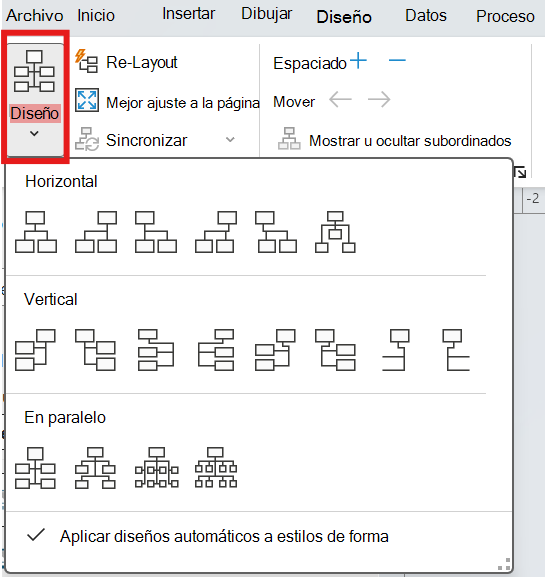
Task: Click the dropdown panel resize grip
Action: click(505, 564)
